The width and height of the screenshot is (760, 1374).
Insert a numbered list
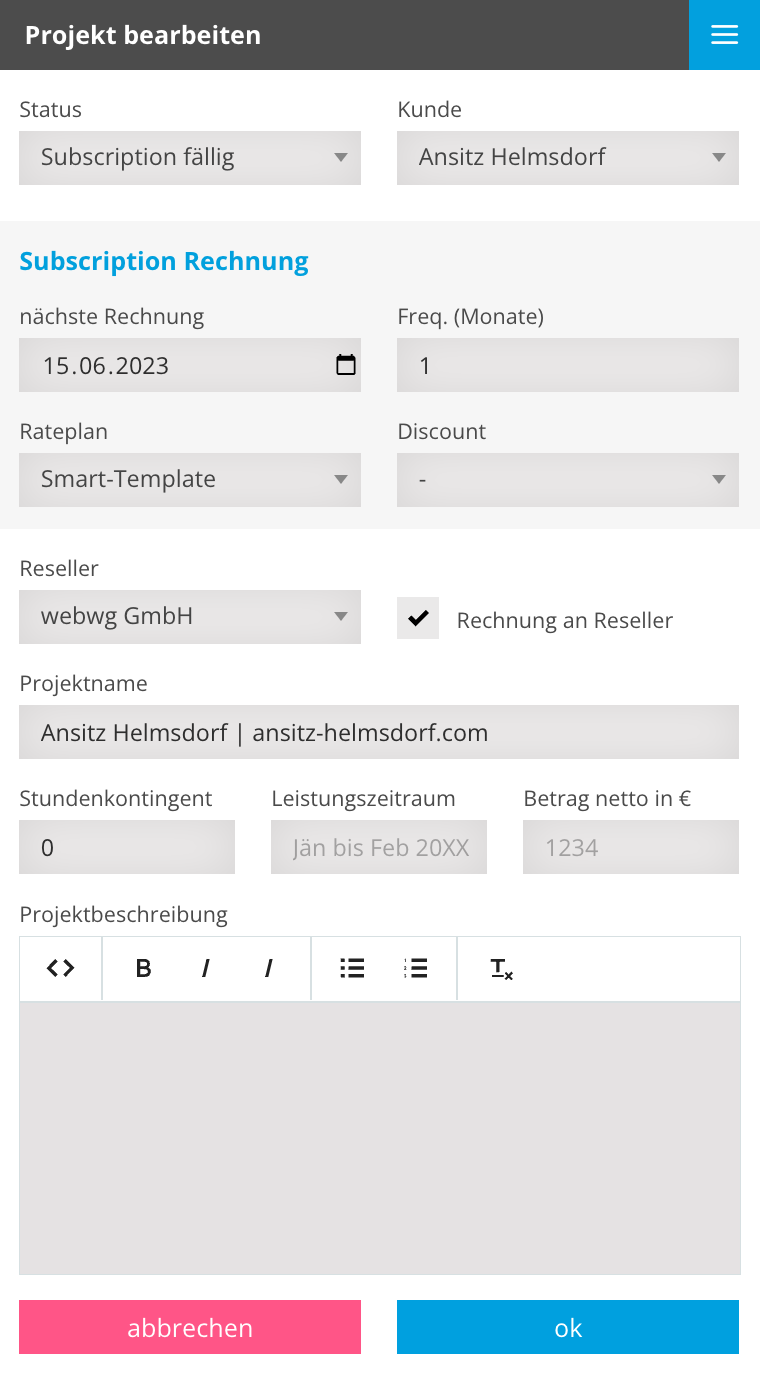pyautogui.click(x=416, y=968)
